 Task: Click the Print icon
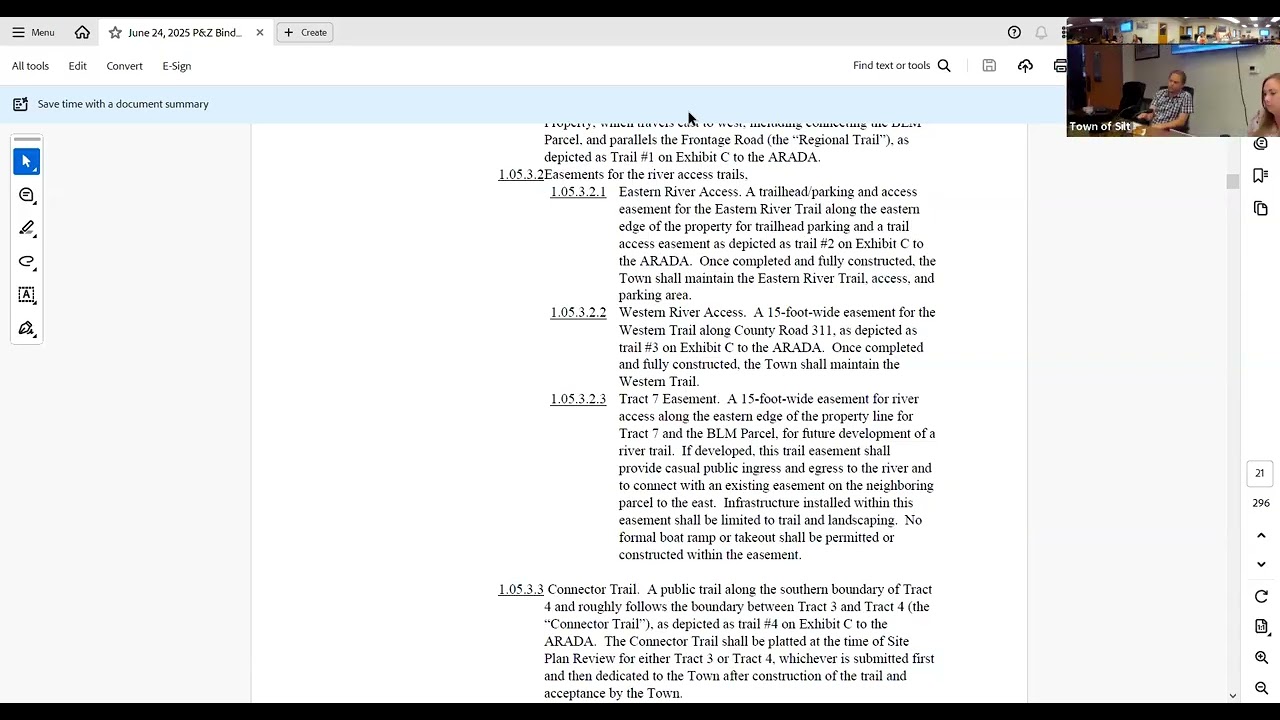1060,66
